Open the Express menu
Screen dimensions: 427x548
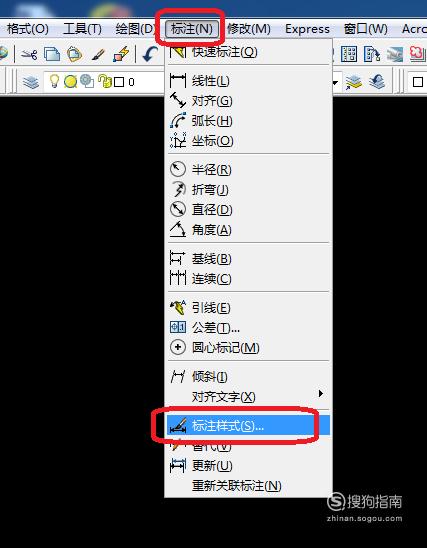pos(307,29)
